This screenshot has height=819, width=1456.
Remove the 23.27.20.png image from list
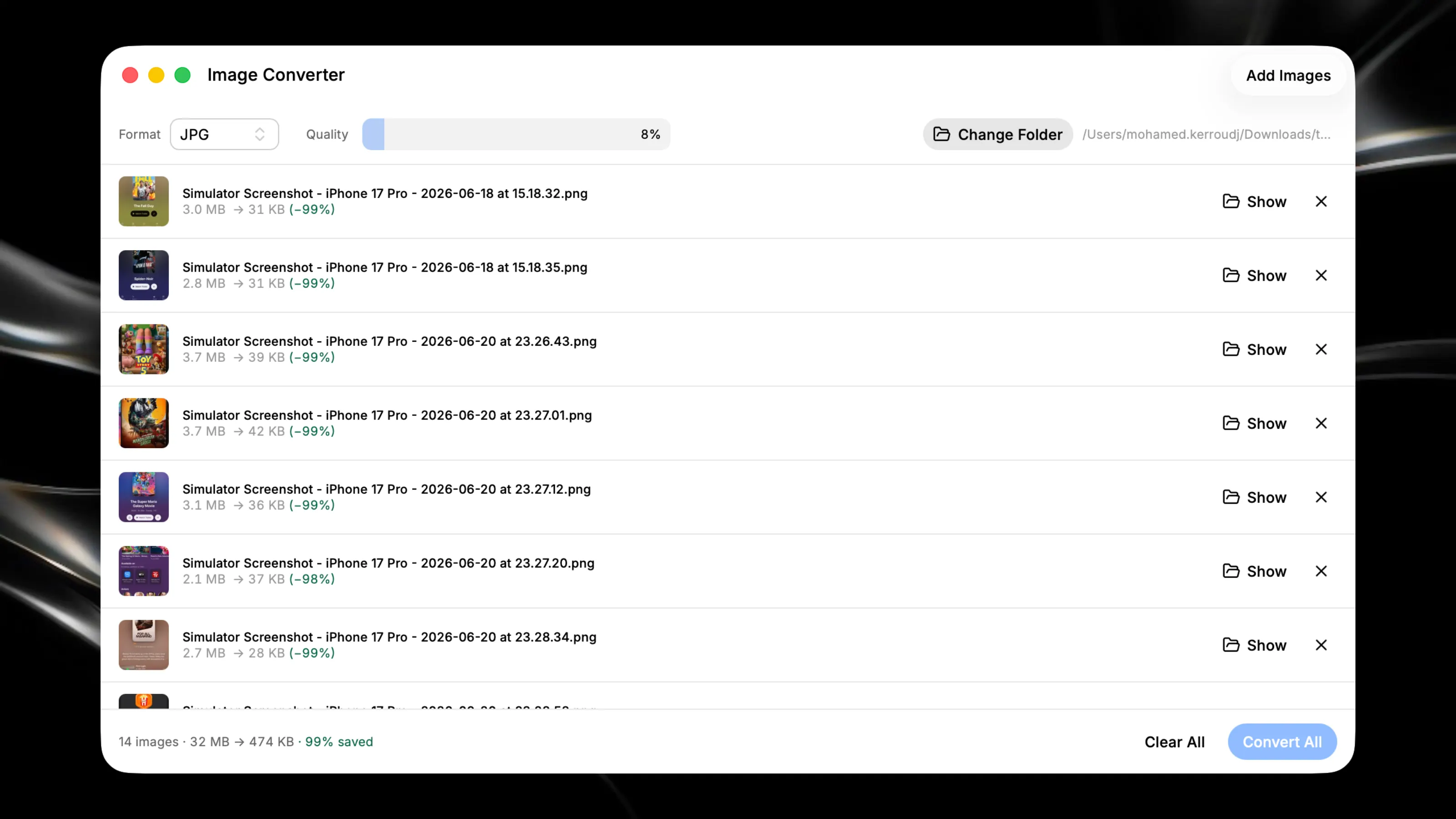[1321, 571]
